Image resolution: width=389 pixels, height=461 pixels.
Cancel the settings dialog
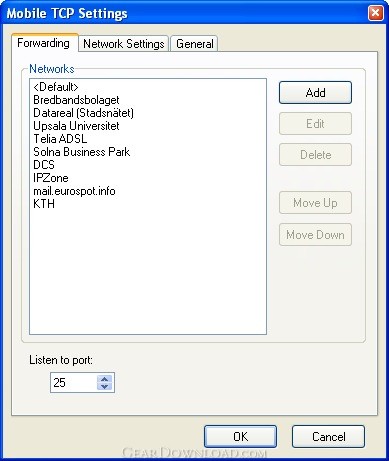click(328, 436)
